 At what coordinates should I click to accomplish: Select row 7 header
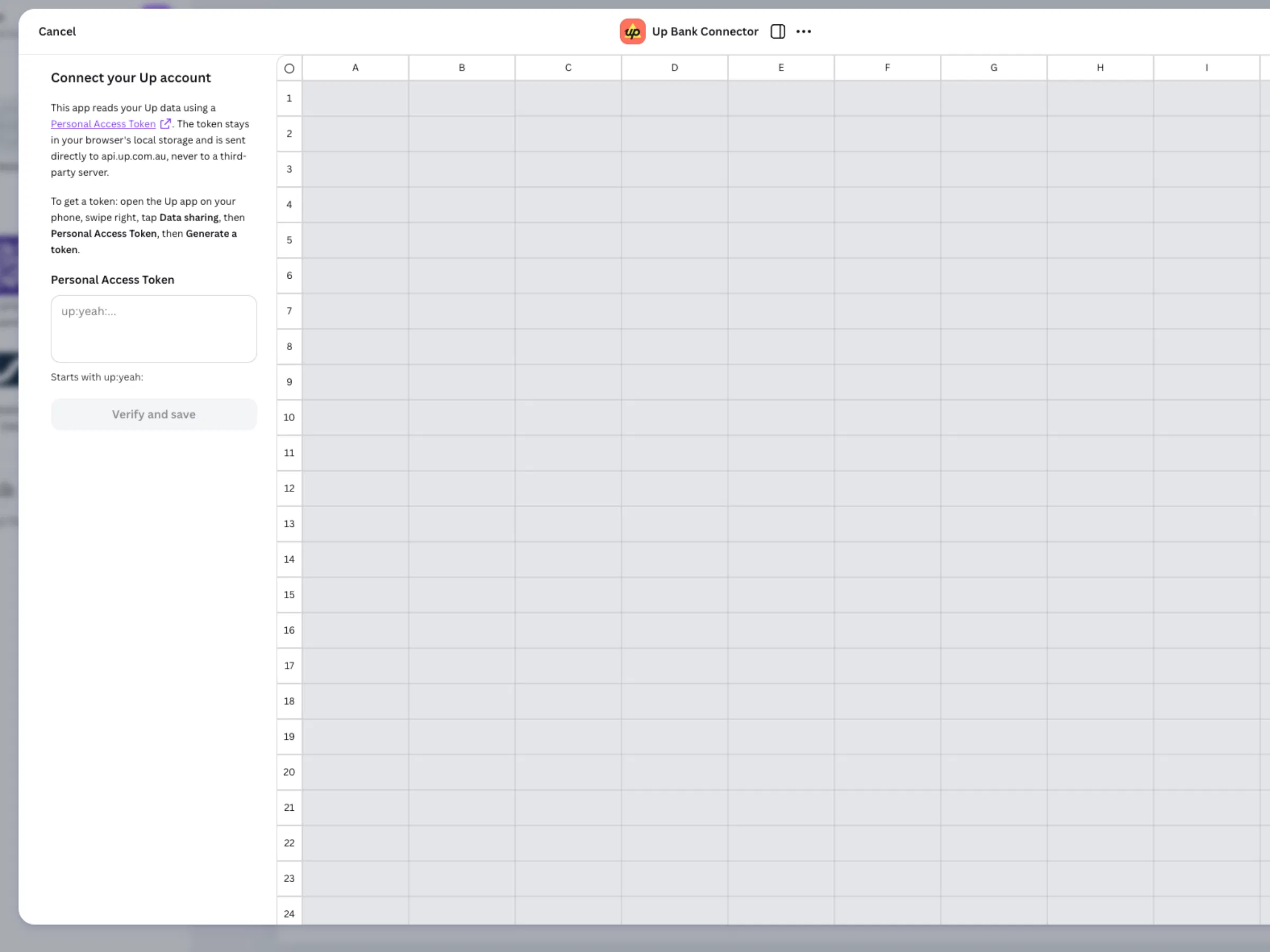click(x=289, y=311)
